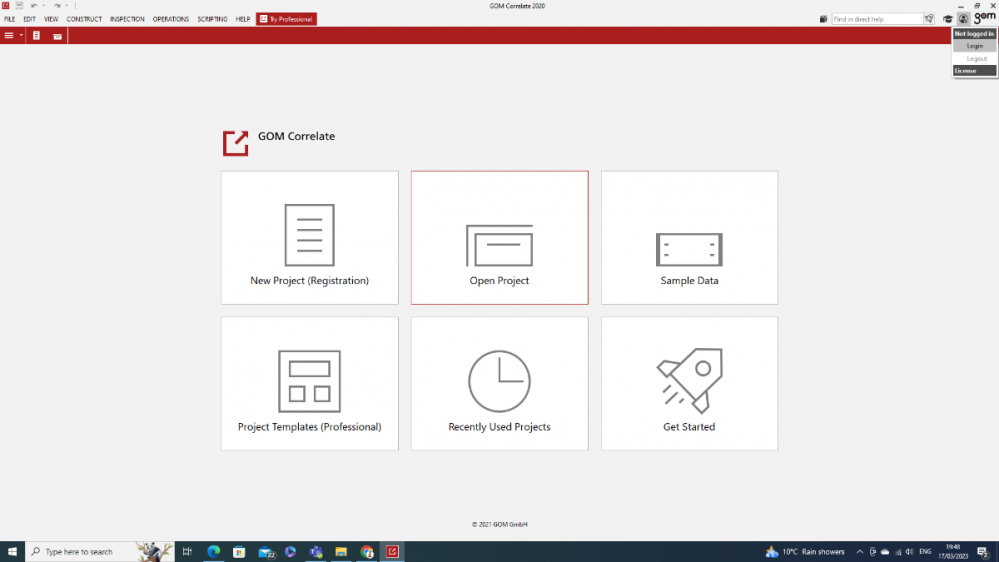The height and width of the screenshot is (562, 999).
Task: Click the gift box icon beside help search
Action: [x=824, y=19]
